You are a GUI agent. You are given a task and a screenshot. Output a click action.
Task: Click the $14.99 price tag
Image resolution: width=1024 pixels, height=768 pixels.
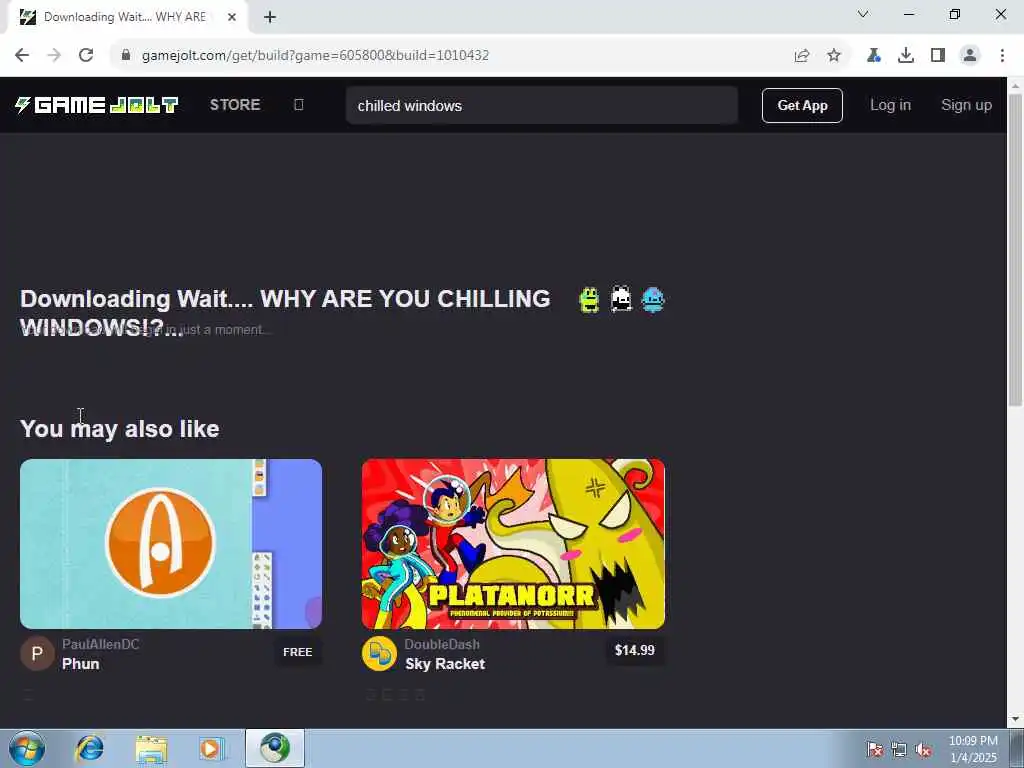635,650
